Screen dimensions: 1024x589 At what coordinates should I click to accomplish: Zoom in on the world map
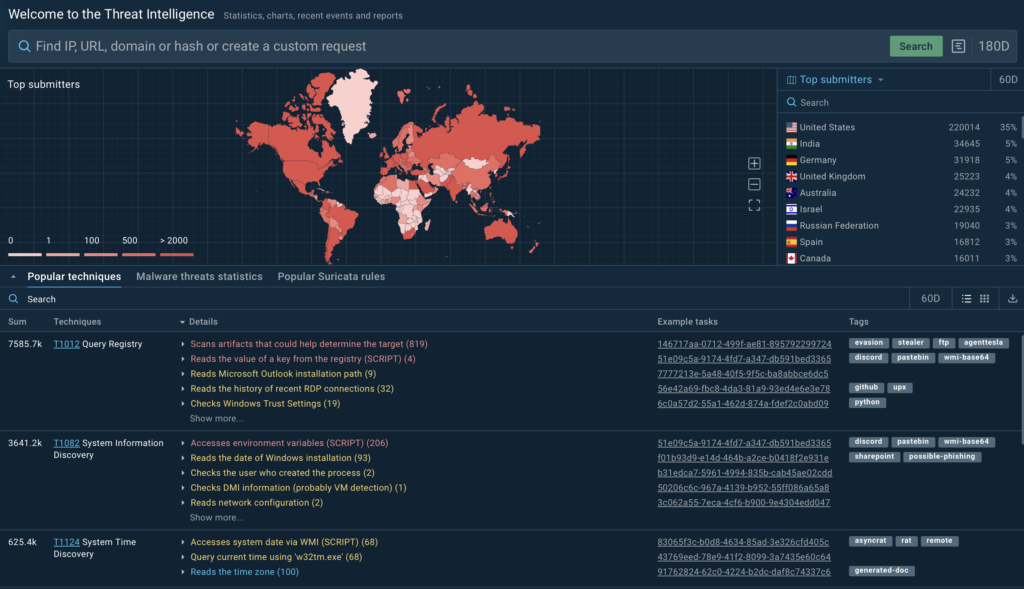pos(754,163)
